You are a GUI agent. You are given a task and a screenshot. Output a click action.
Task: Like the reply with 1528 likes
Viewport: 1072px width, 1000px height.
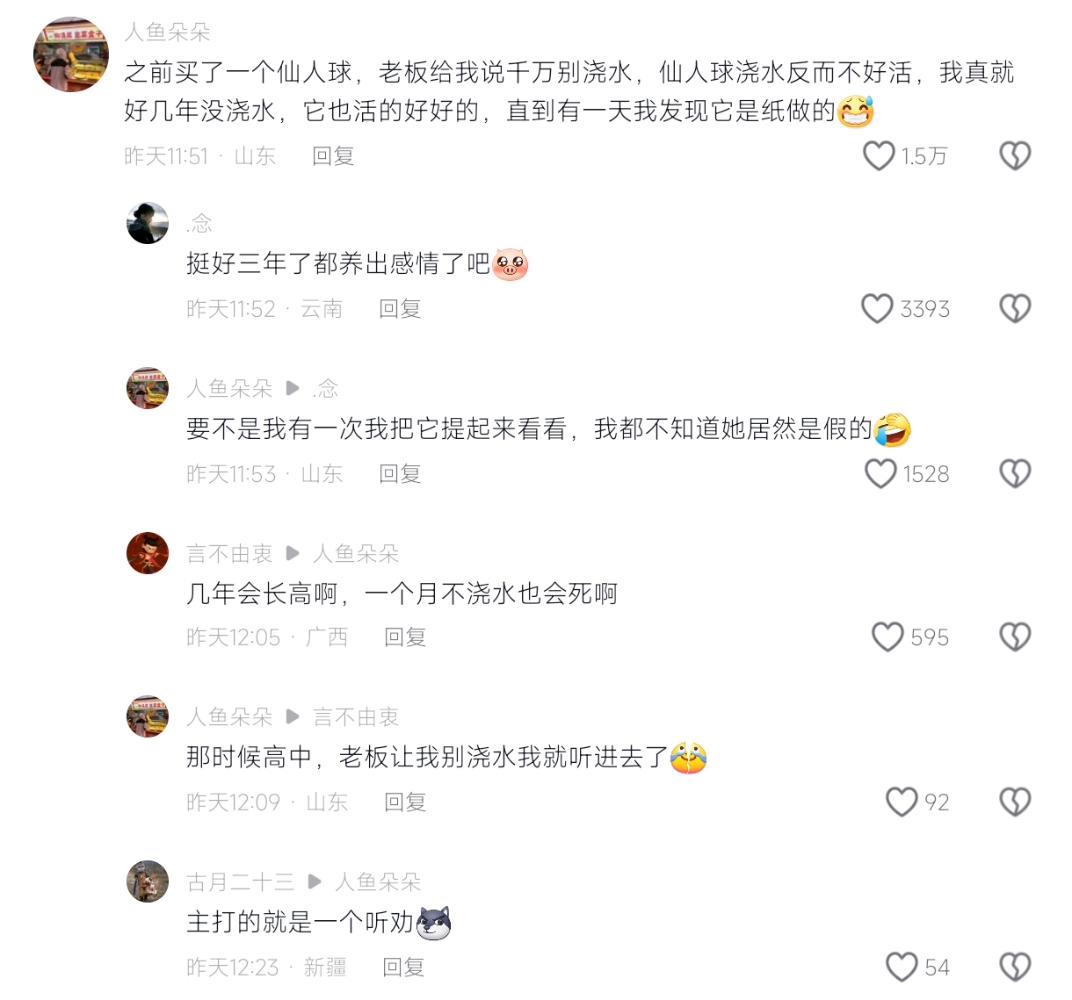point(881,474)
